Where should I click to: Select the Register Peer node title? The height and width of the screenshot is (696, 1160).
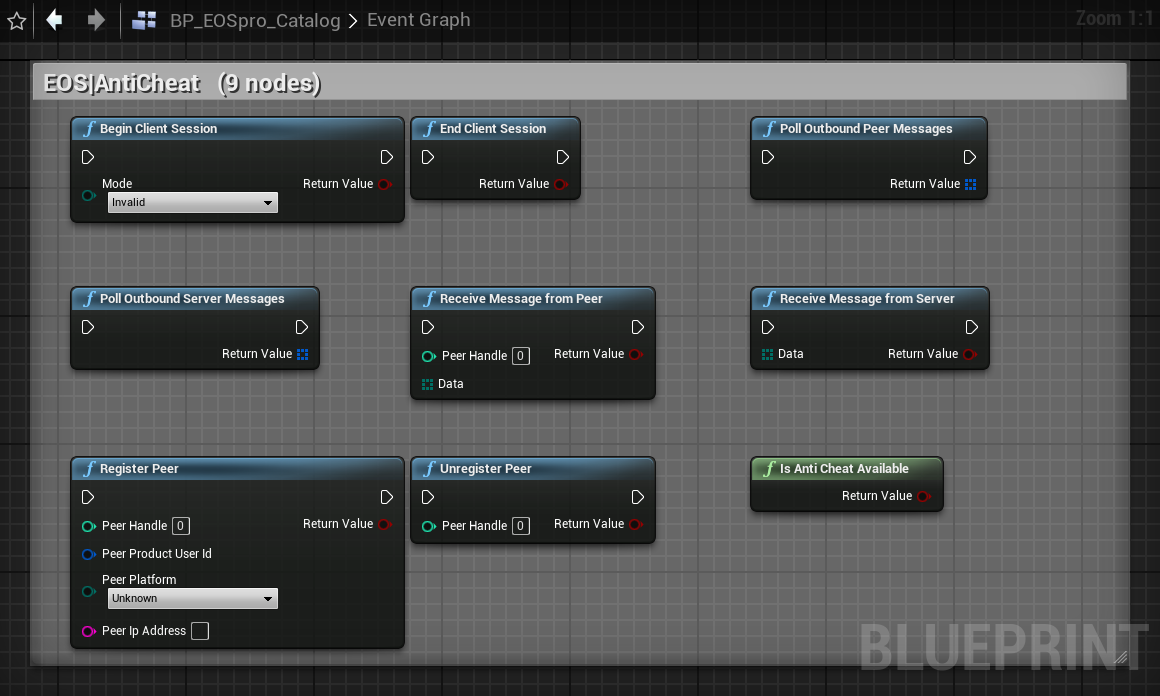click(139, 469)
